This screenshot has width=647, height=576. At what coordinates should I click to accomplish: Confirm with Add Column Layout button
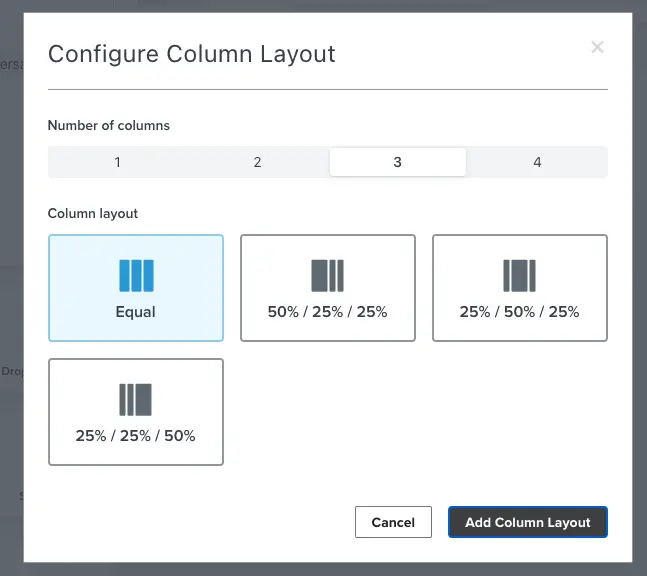pos(527,522)
